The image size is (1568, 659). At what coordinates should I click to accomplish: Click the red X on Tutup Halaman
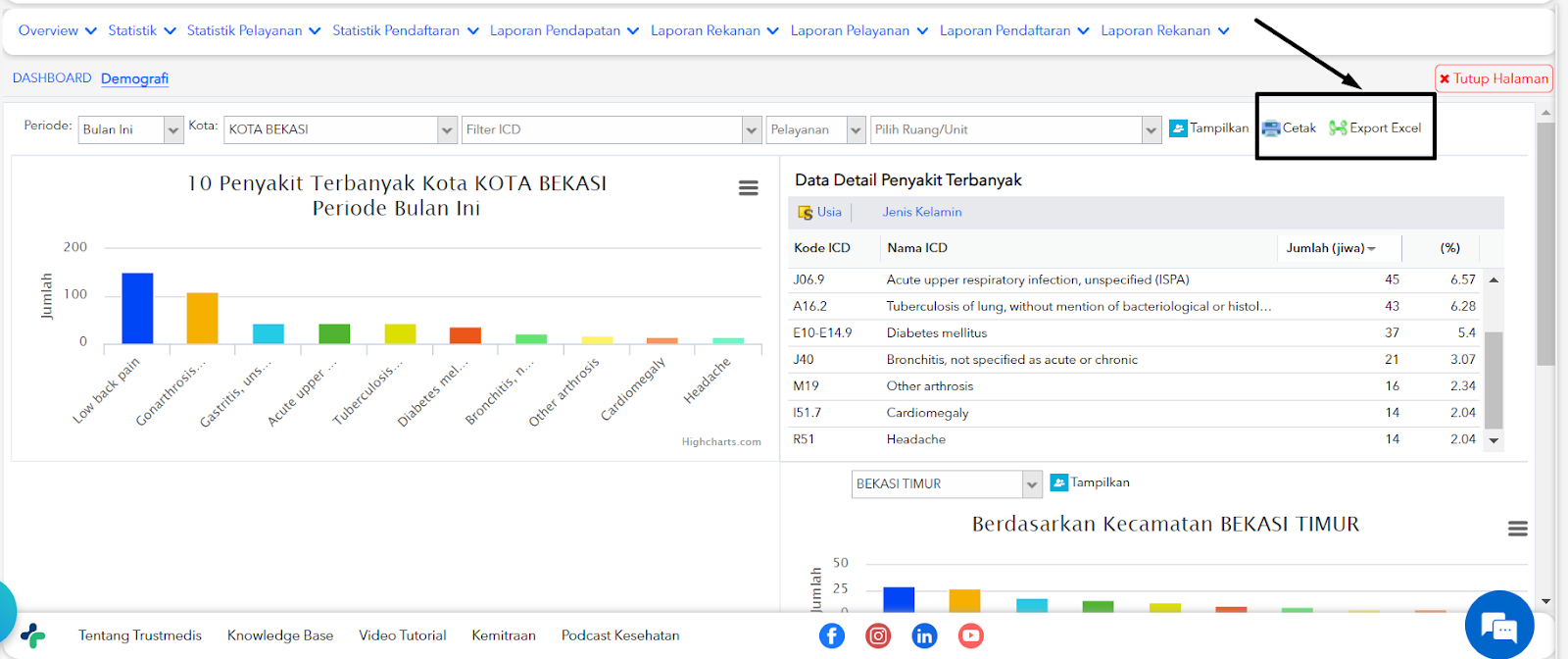(1445, 79)
